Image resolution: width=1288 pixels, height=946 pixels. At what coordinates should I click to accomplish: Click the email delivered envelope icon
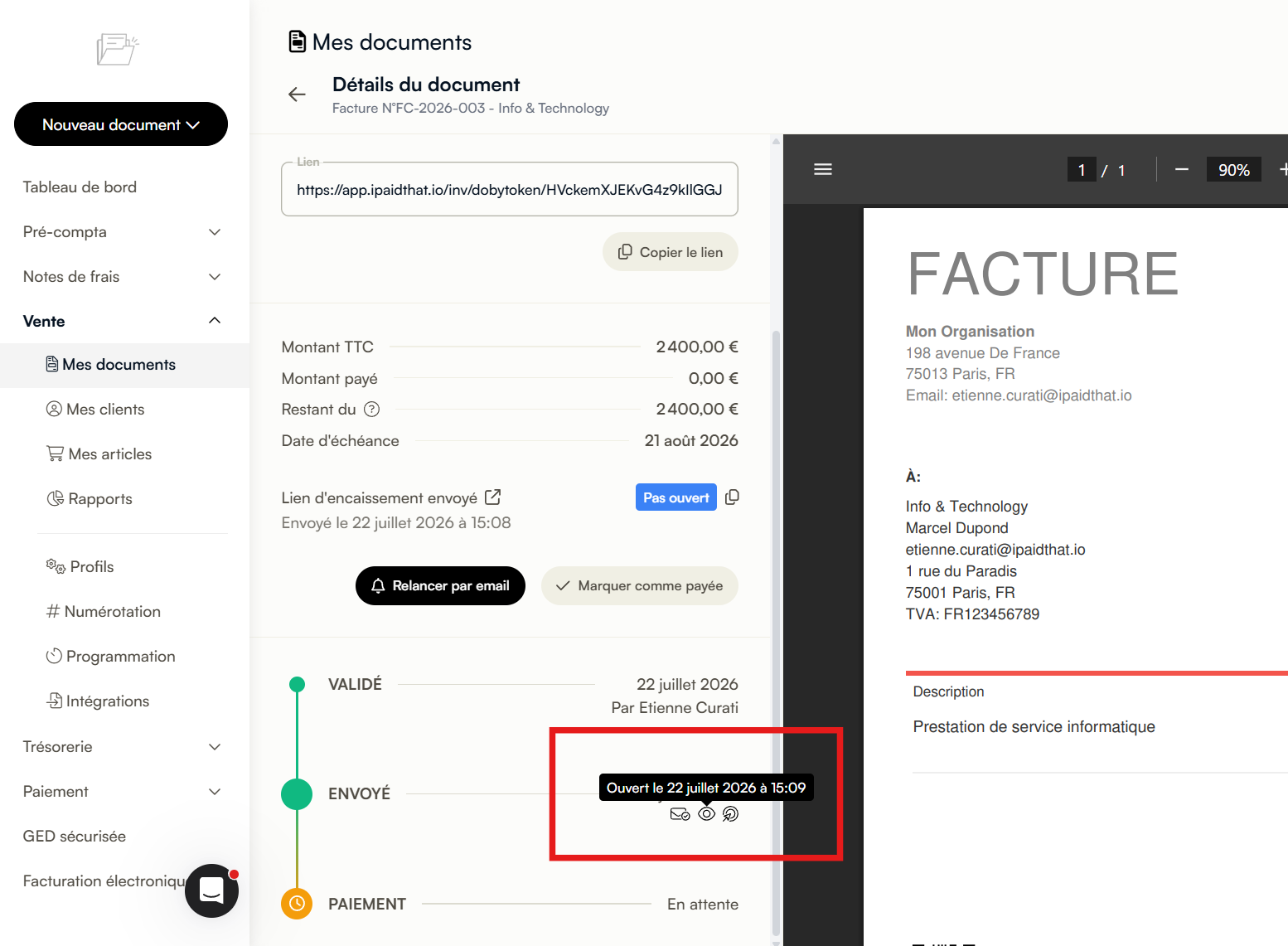point(680,814)
